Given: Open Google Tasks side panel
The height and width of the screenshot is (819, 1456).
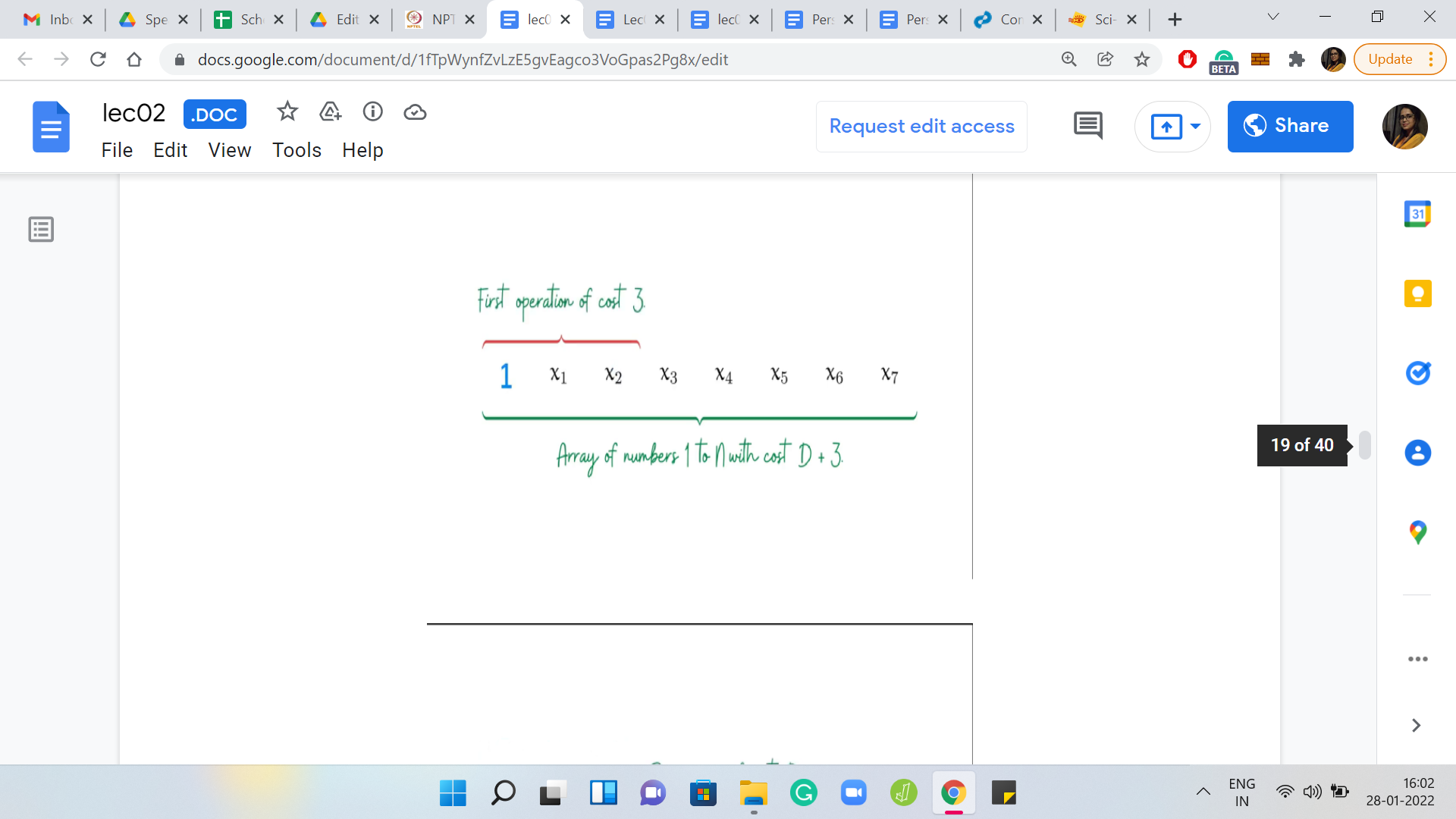Looking at the screenshot, I should coord(1417,372).
